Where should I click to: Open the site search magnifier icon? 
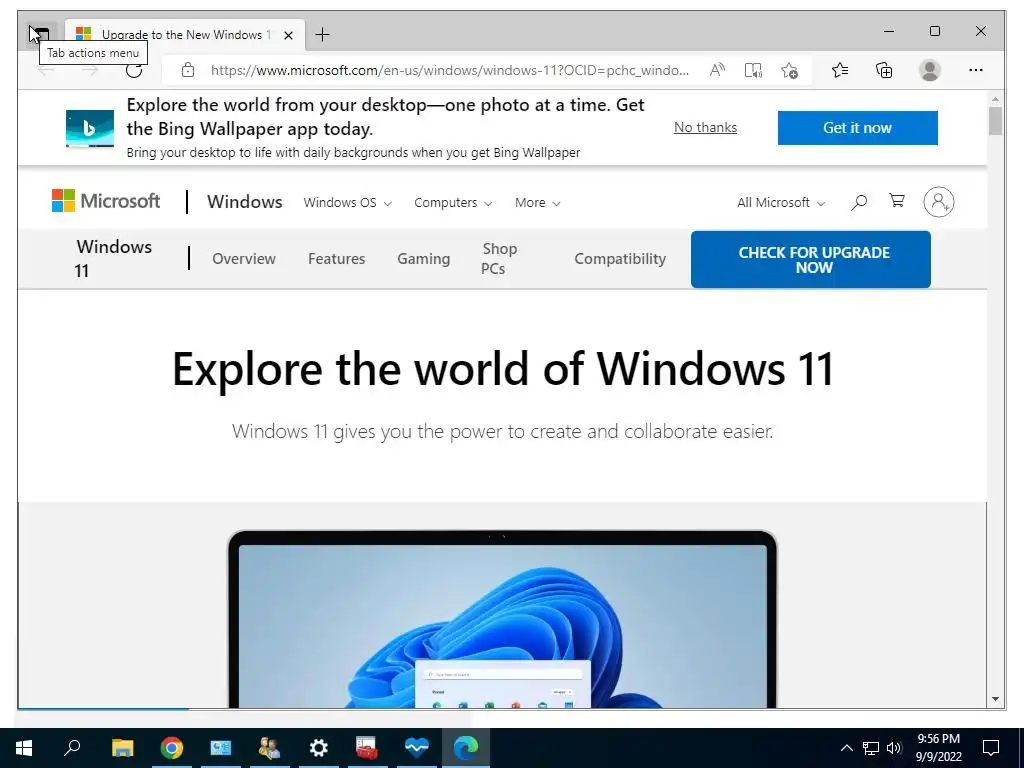click(859, 202)
